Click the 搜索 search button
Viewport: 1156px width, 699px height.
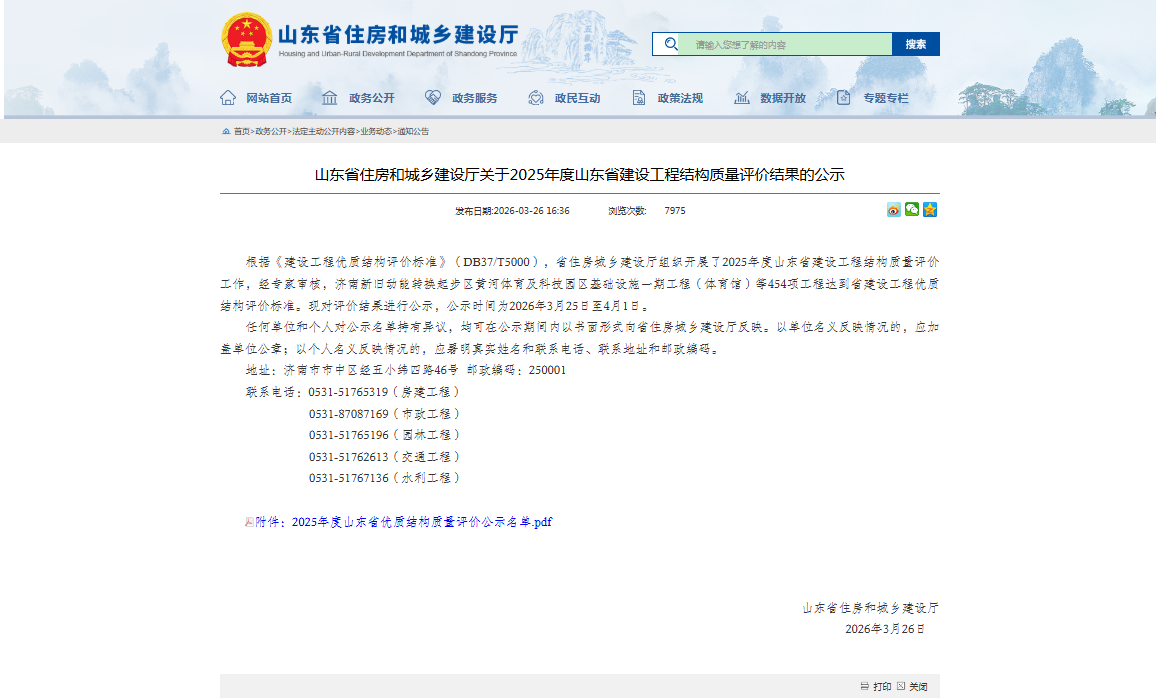(x=915, y=44)
